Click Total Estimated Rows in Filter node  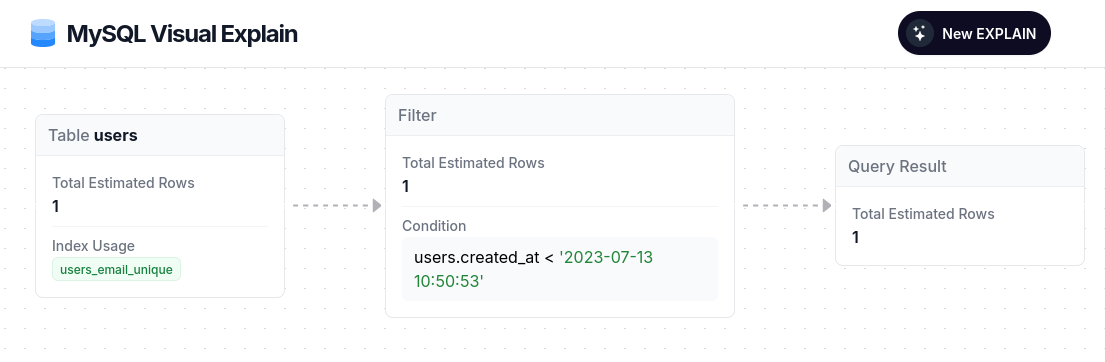click(x=474, y=163)
